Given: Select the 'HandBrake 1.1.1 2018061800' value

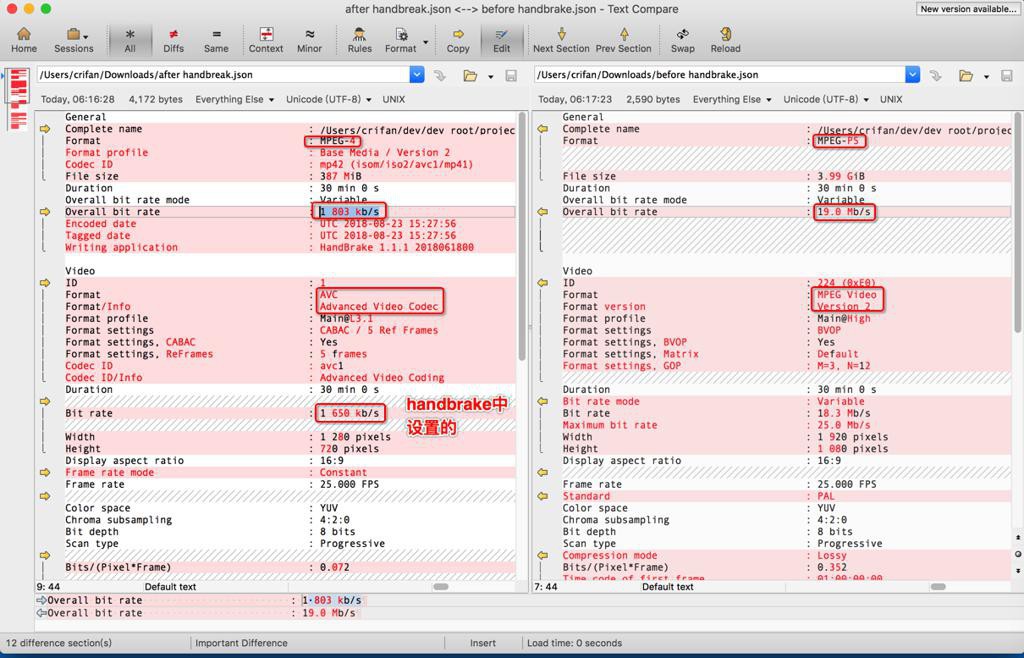Looking at the screenshot, I should 396,247.
